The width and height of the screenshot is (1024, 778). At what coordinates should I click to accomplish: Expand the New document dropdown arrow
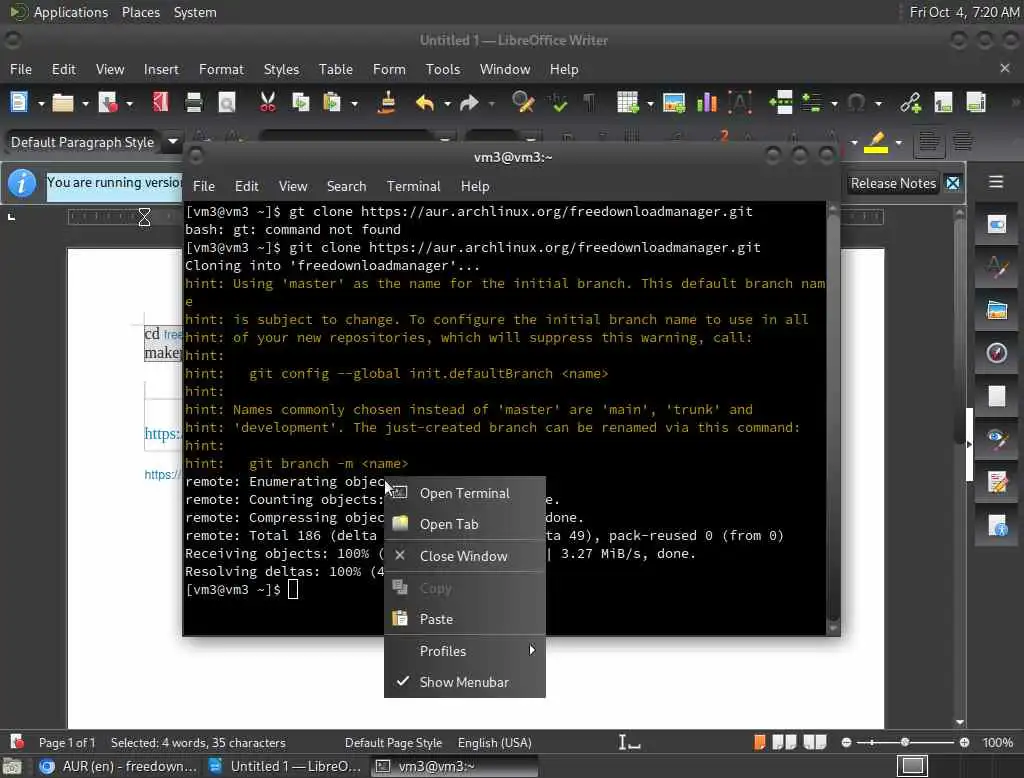tap(40, 103)
